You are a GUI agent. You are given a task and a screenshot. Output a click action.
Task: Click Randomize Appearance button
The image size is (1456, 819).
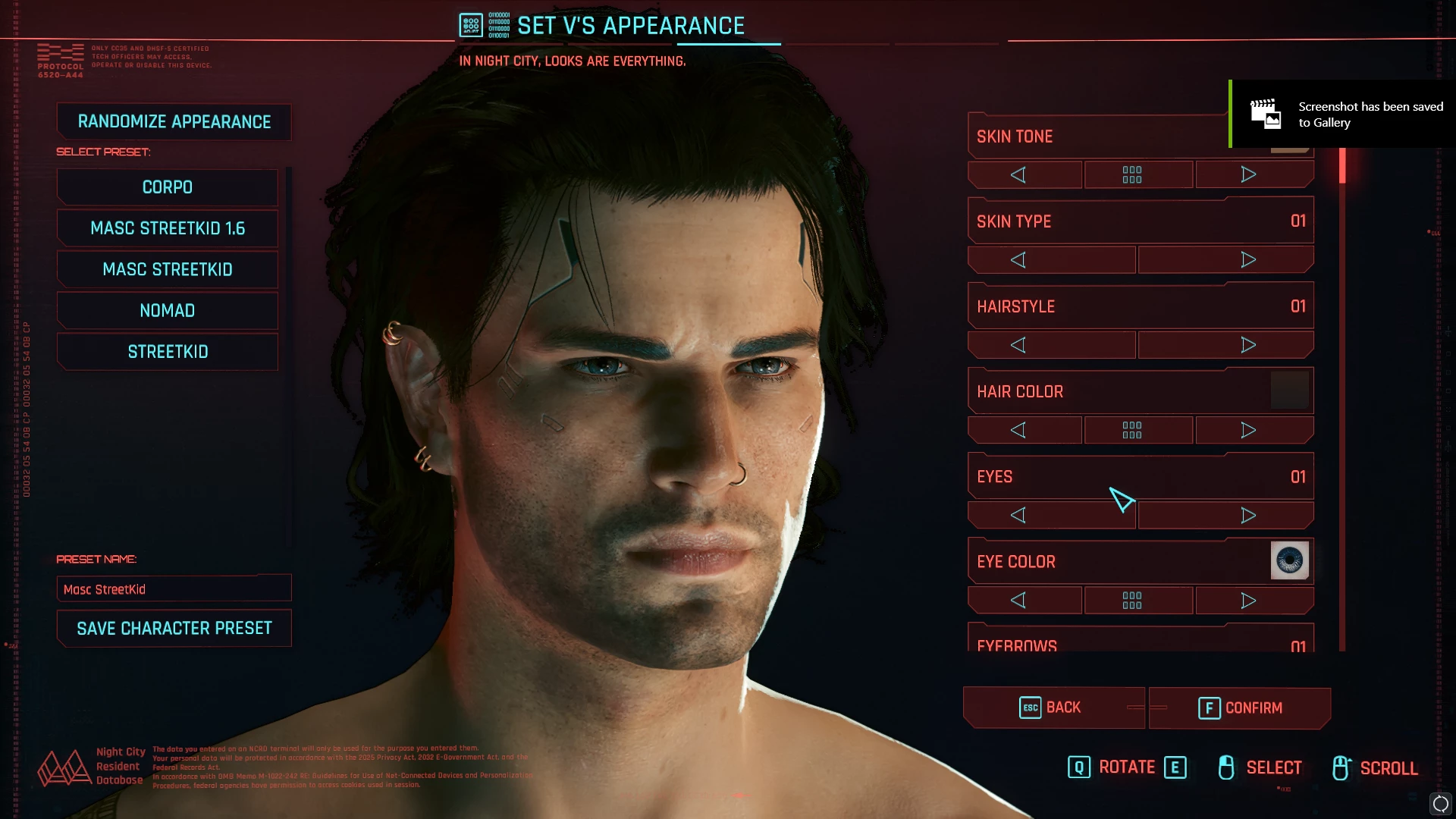click(x=174, y=122)
